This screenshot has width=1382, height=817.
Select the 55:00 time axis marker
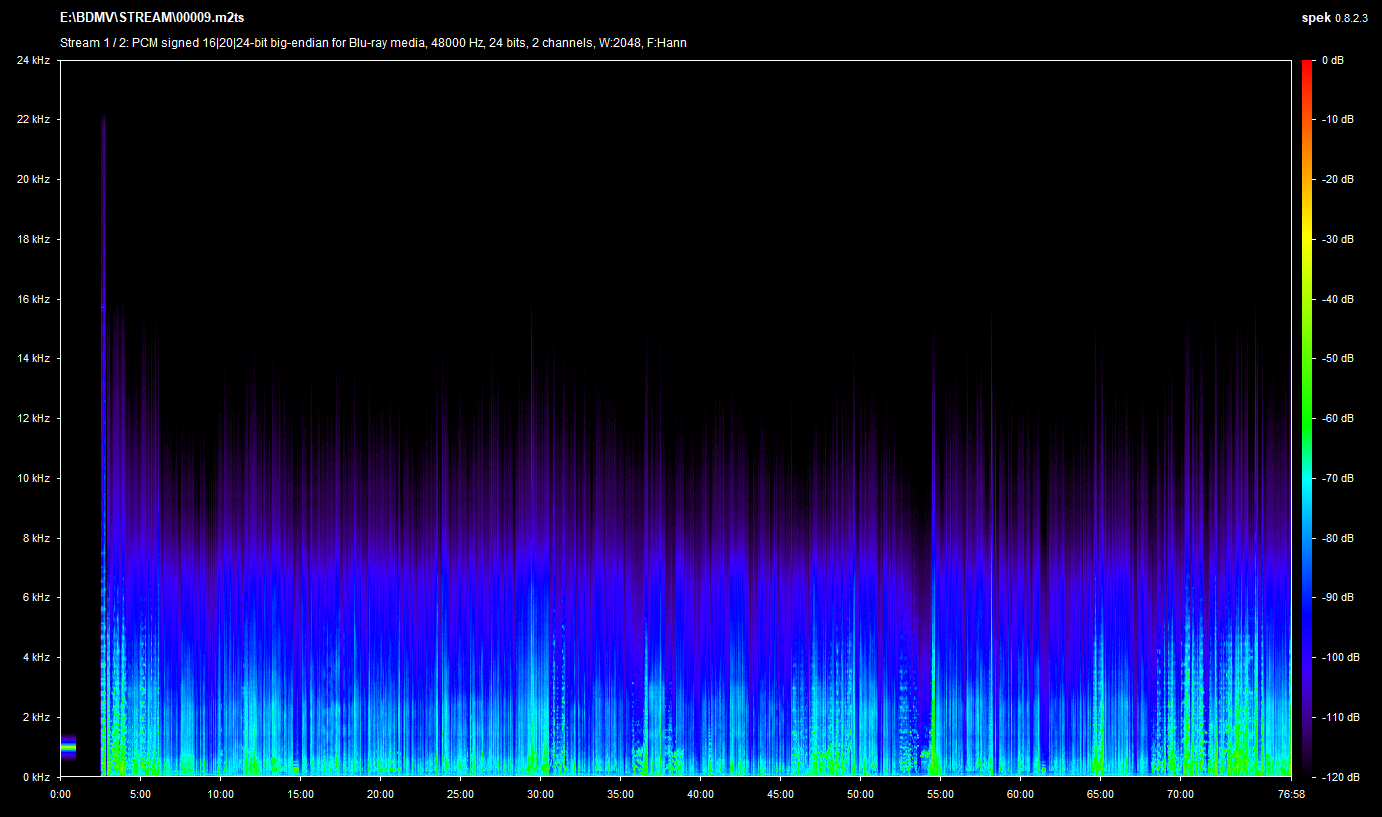[940, 794]
